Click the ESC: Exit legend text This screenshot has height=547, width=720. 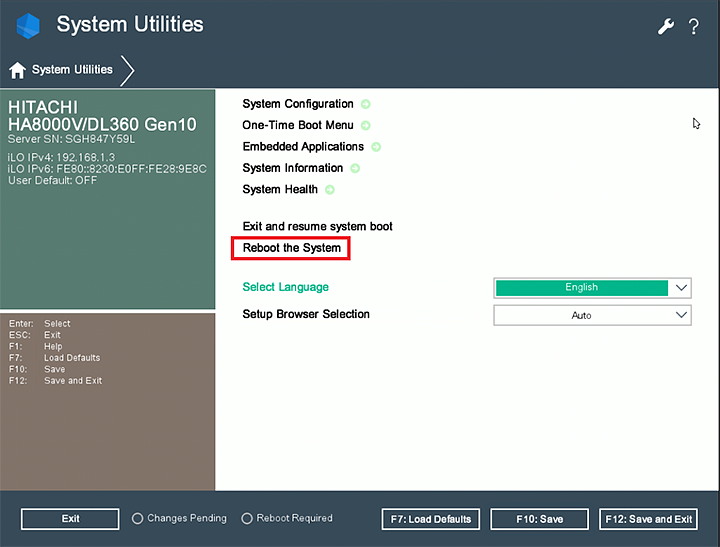(x=35, y=335)
